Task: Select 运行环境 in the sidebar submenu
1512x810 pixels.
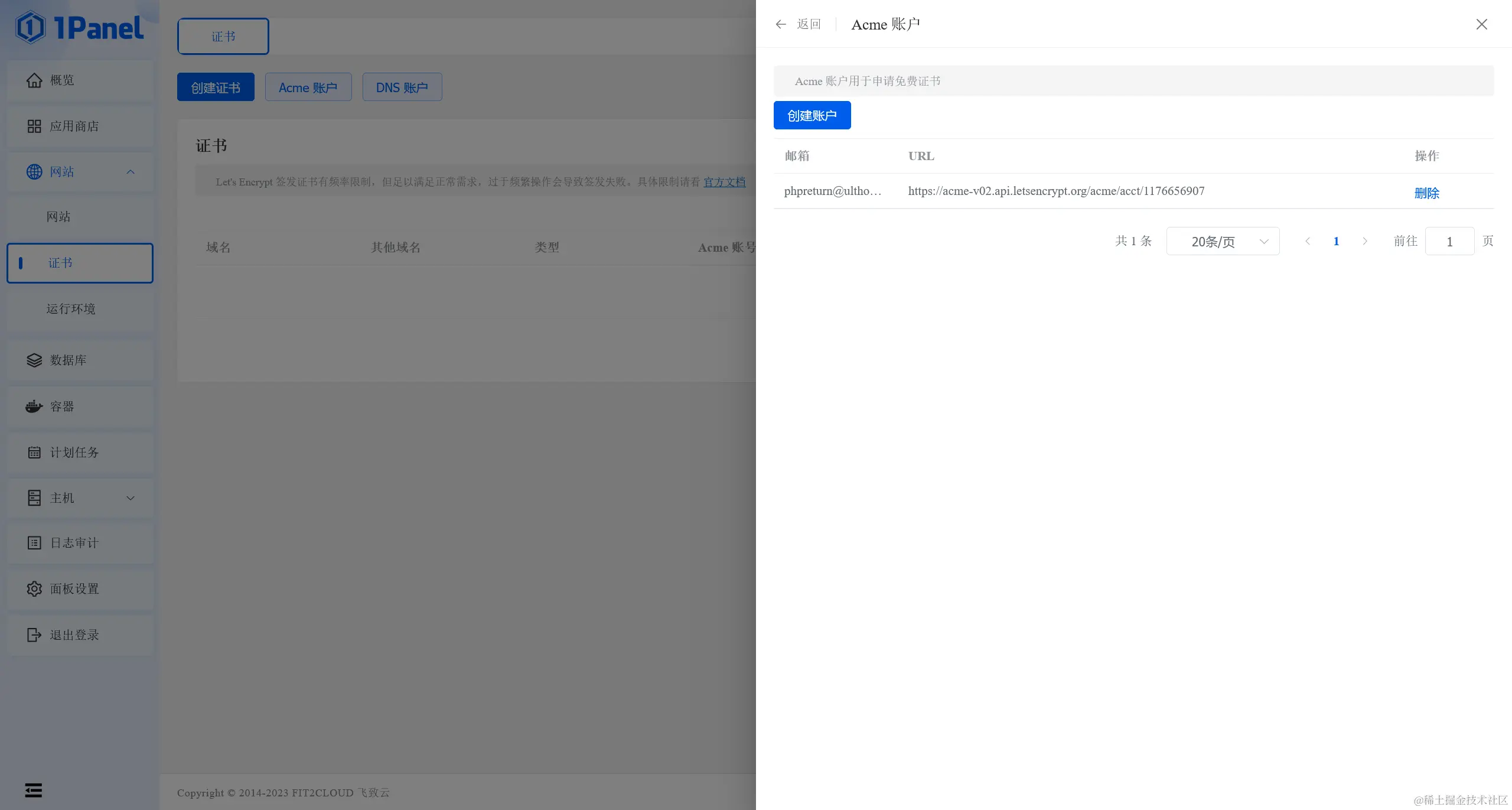Action: coord(71,308)
